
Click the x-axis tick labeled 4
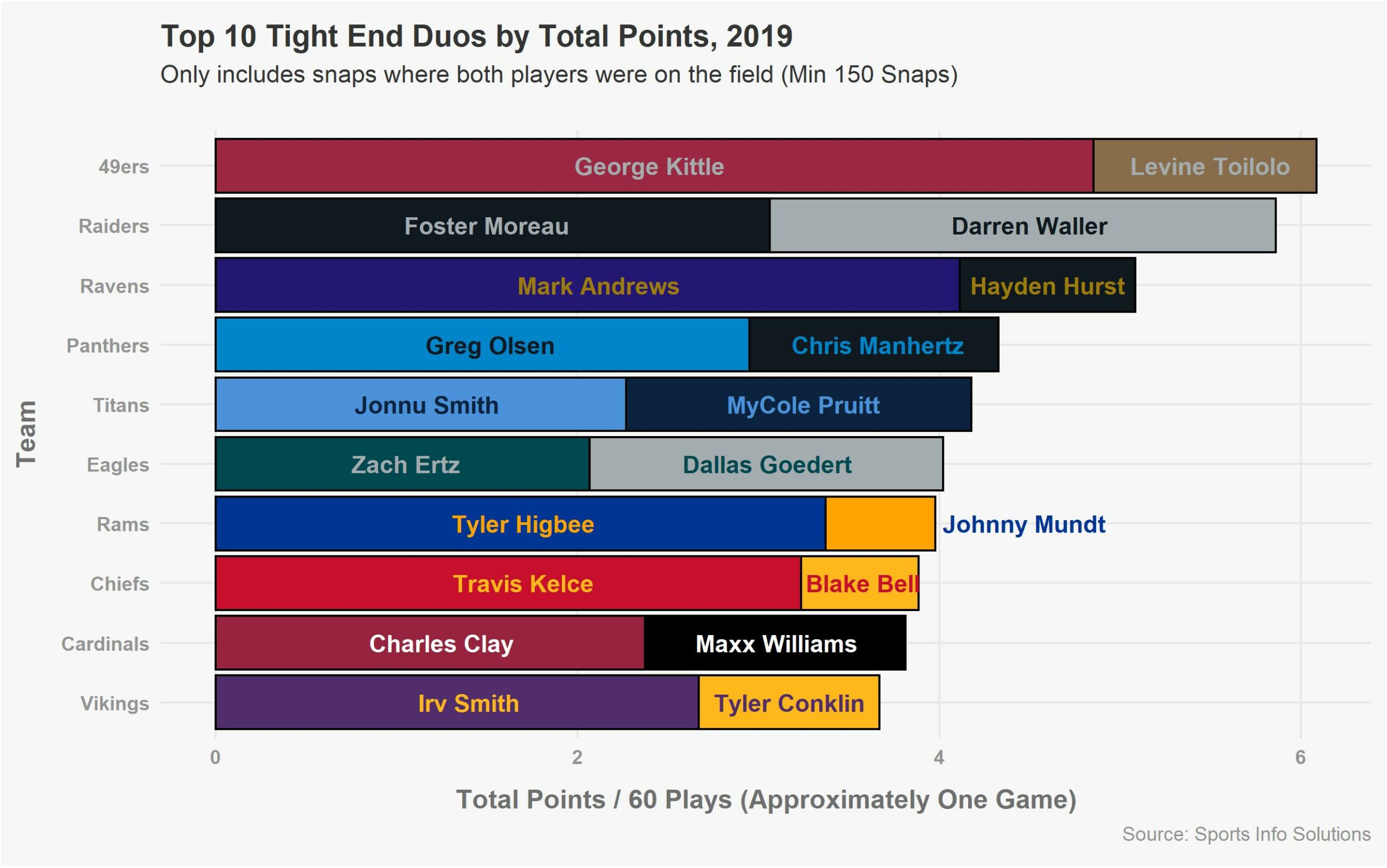938,758
